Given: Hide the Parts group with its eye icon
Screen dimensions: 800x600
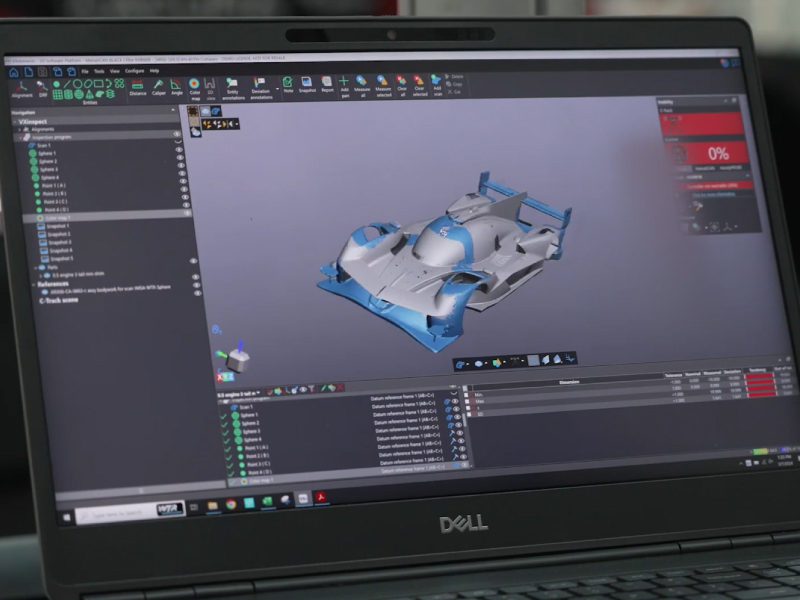Looking at the screenshot, I should [x=193, y=266].
